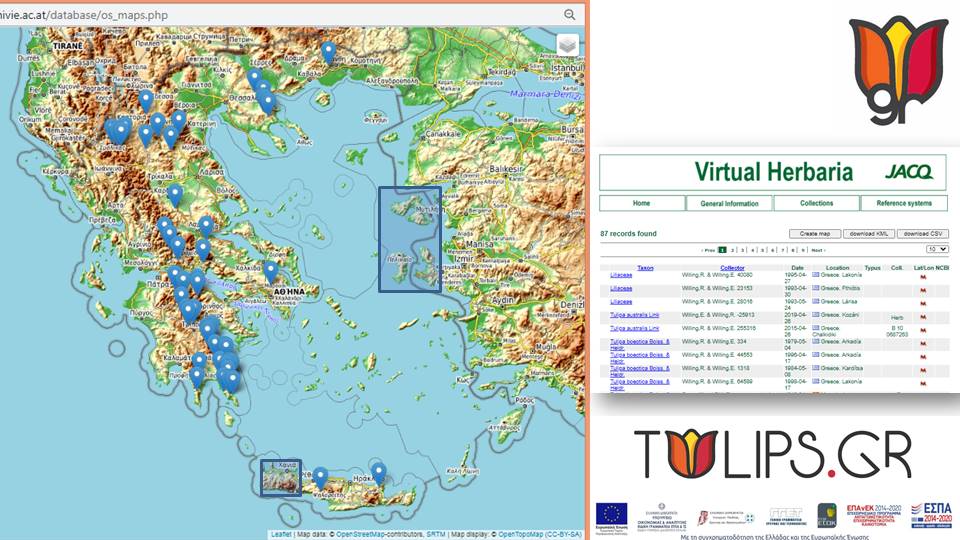
Task: Open Lat/Lon icon for Tulipa australis Chalkidiki row
Action: (923, 331)
